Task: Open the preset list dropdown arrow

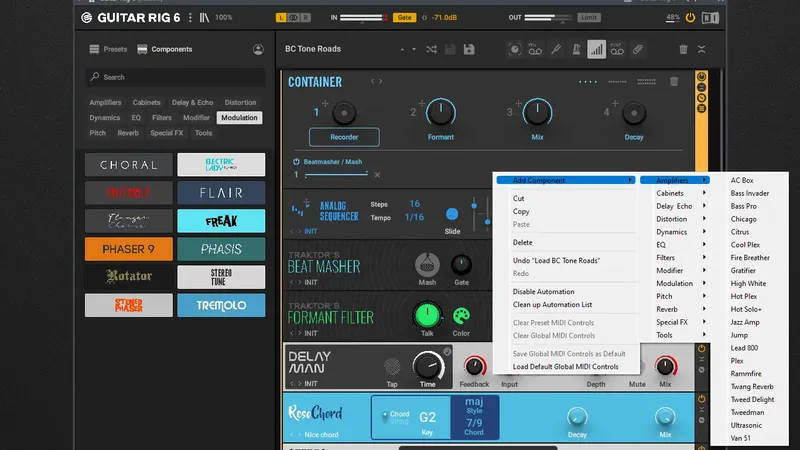Action: 414,49
